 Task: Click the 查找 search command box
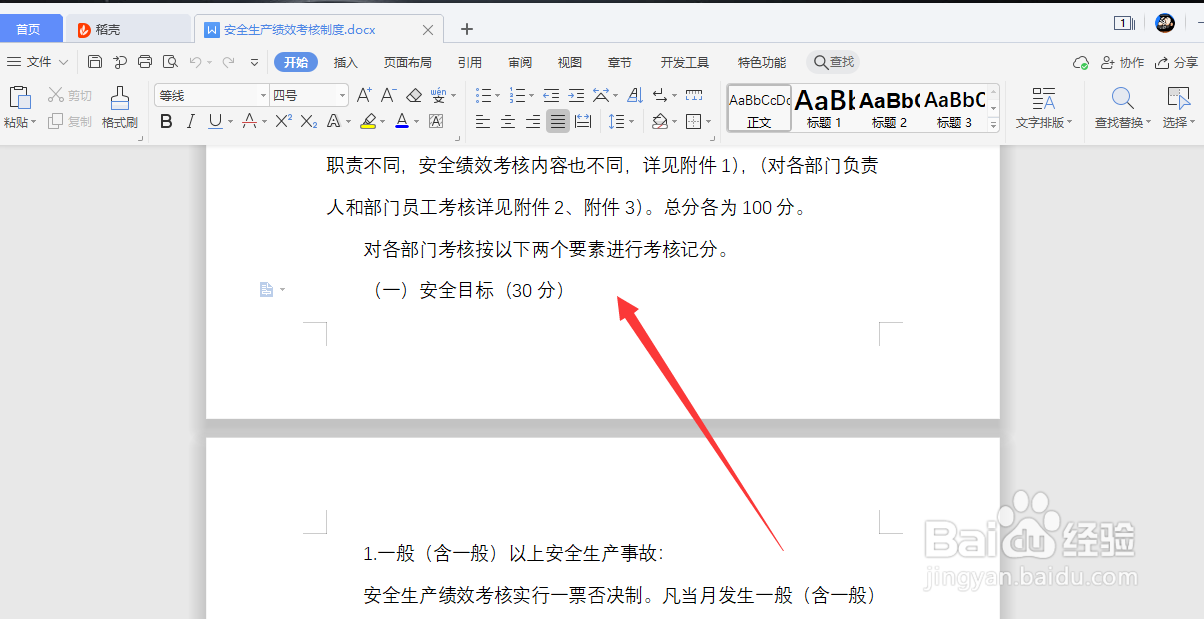(834, 62)
